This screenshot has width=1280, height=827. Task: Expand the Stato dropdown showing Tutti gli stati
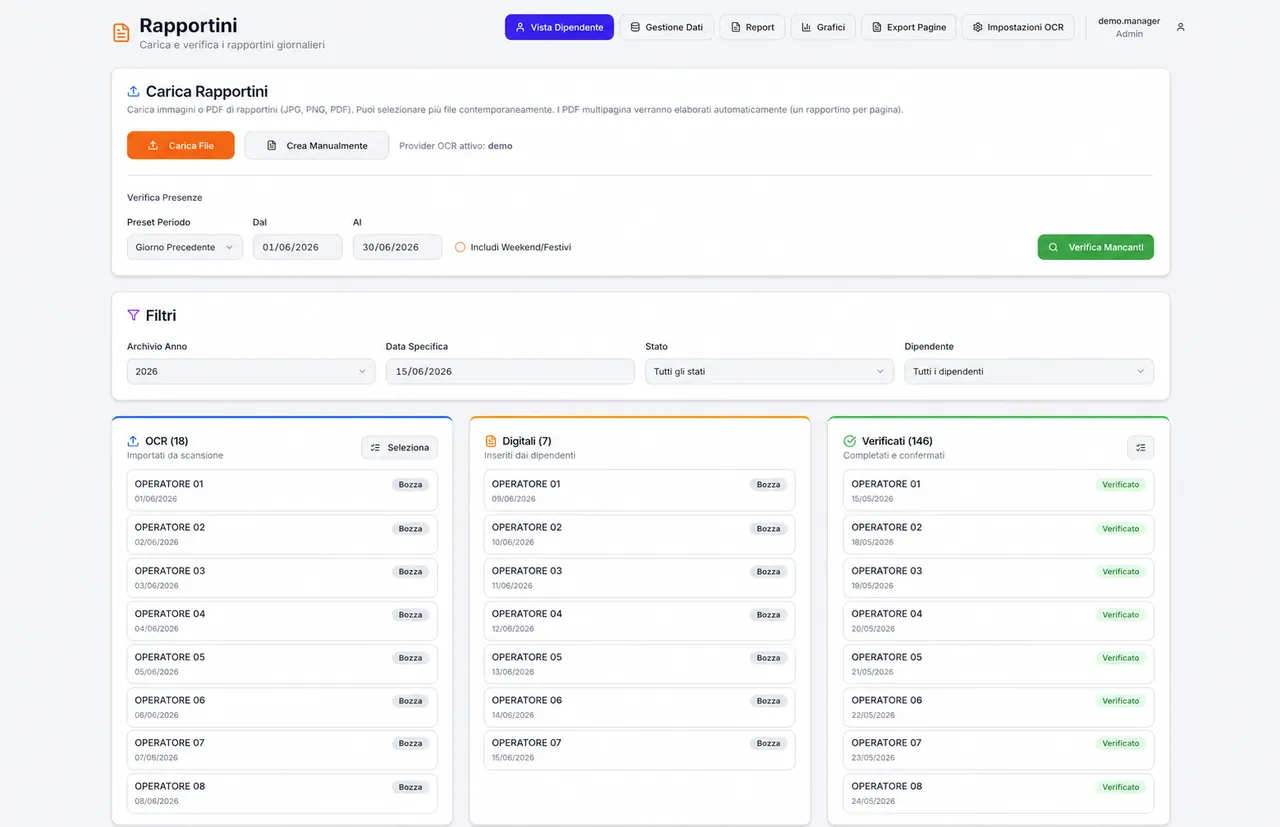[769, 371]
